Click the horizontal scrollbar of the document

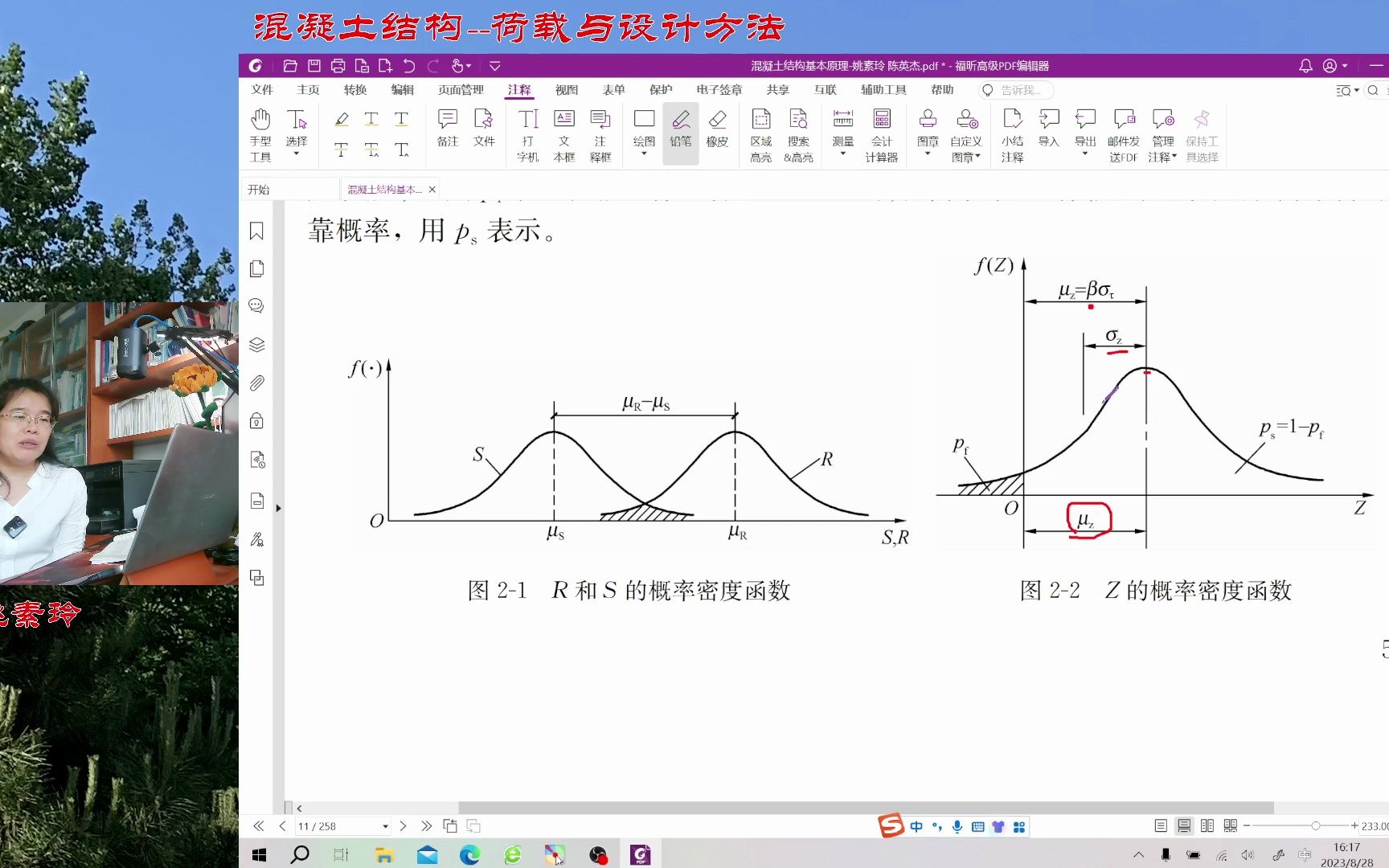click(x=866, y=808)
